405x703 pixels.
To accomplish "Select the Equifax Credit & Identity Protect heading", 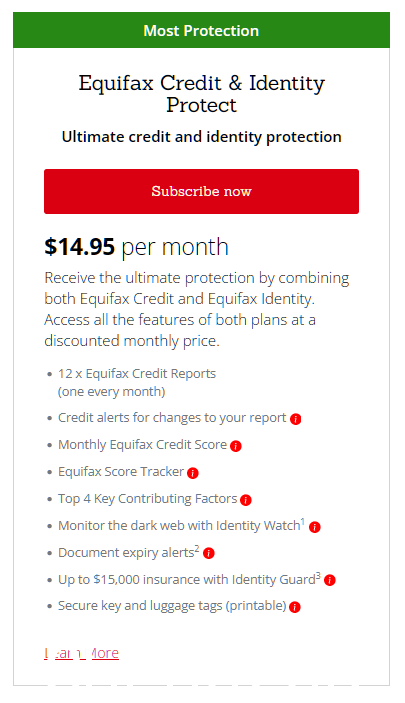I will [201, 94].
